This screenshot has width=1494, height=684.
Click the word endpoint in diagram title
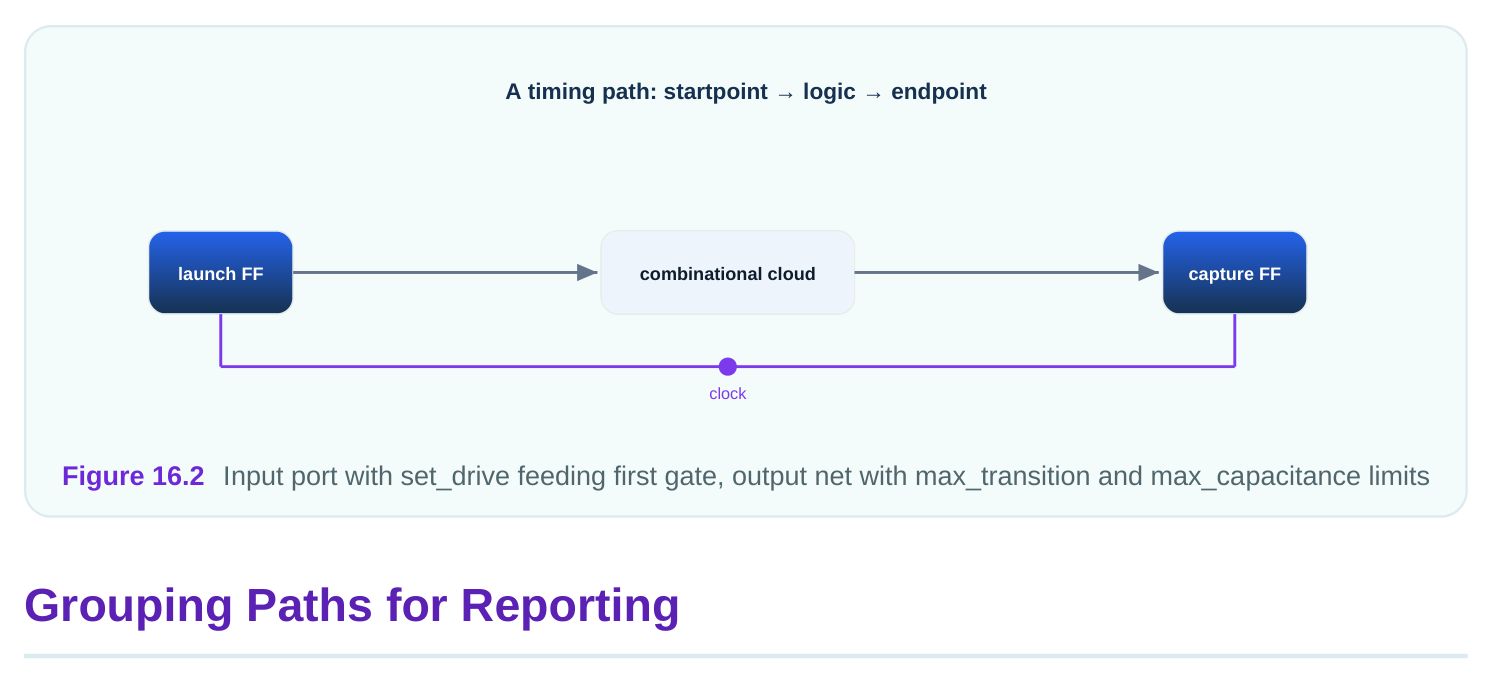click(x=939, y=92)
